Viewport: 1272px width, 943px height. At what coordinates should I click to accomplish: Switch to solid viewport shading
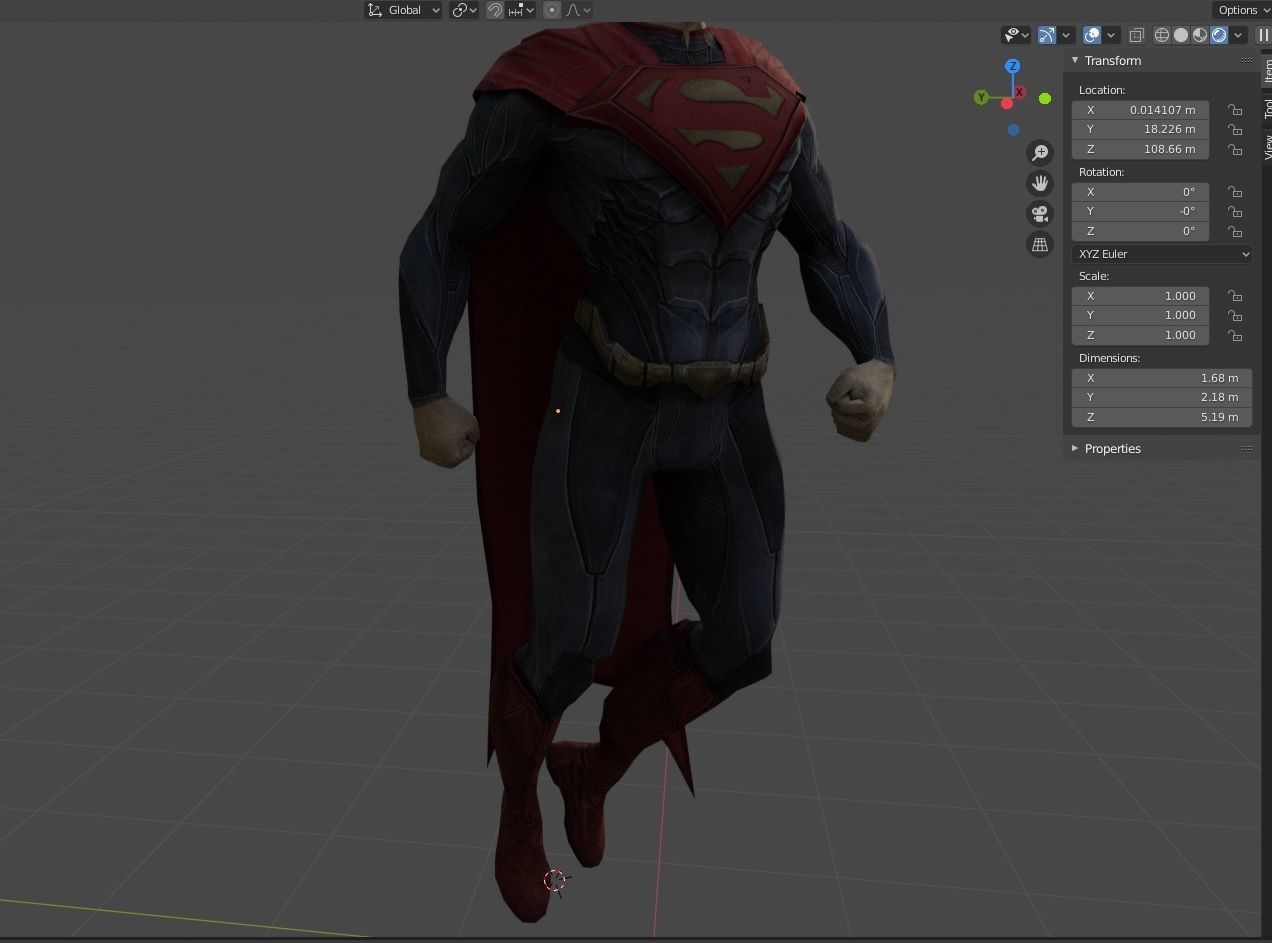[x=1181, y=35]
